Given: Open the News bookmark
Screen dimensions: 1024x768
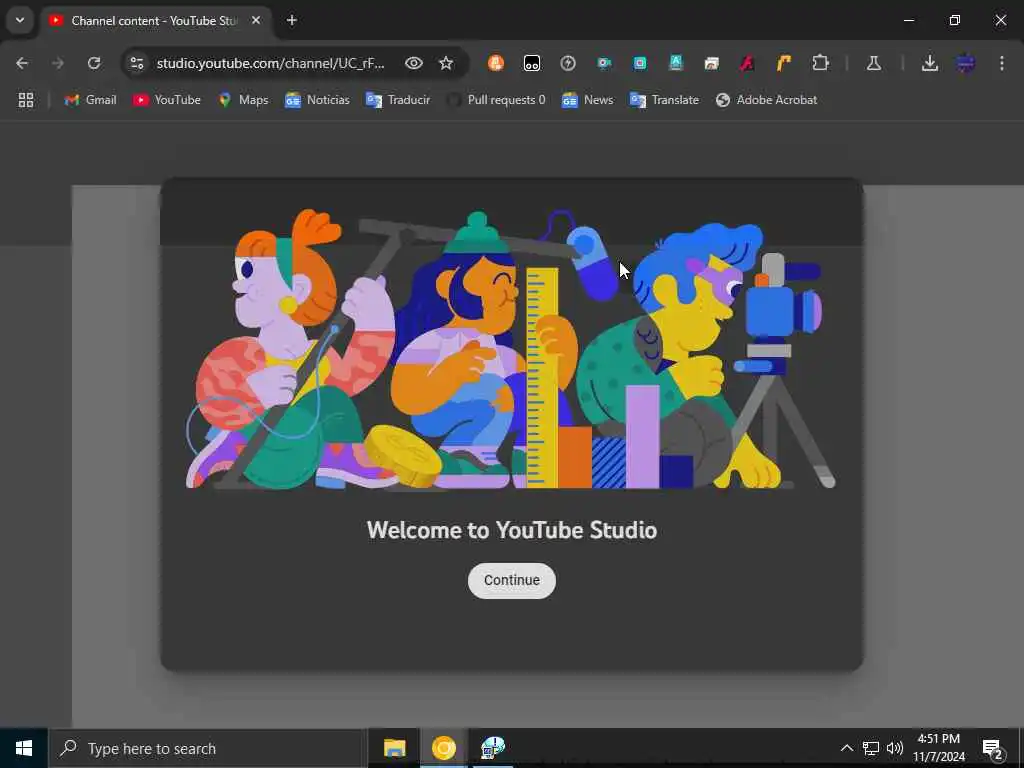Looking at the screenshot, I should (588, 100).
